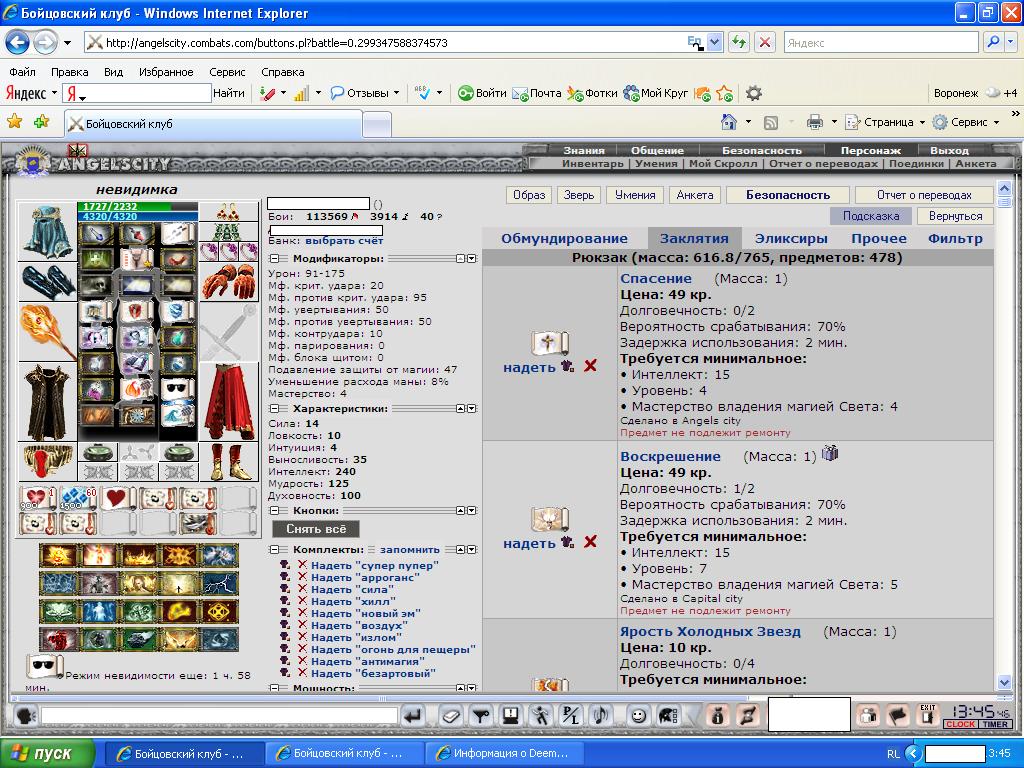This screenshot has height=768, width=1024.
Task: Open the address bar dropdown
Action: pos(714,43)
